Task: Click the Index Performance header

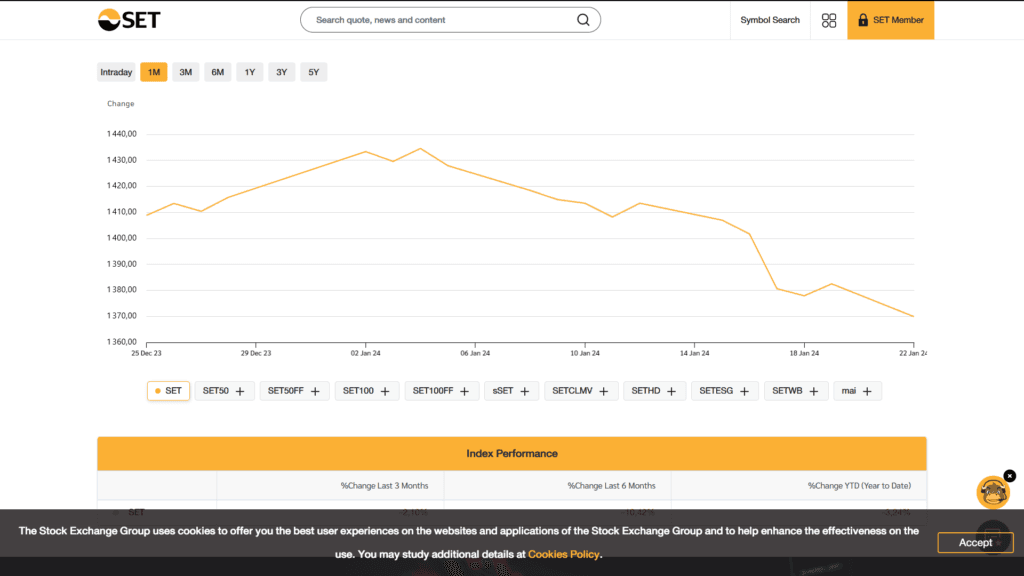Action: click(512, 453)
